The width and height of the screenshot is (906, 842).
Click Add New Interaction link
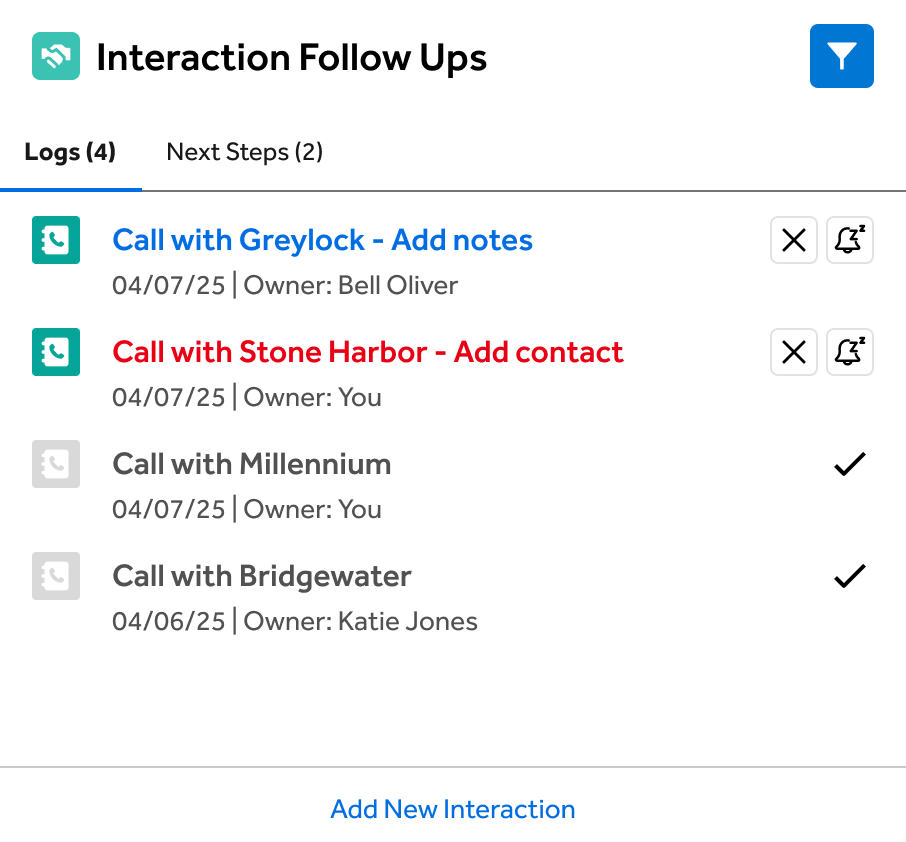click(453, 809)
